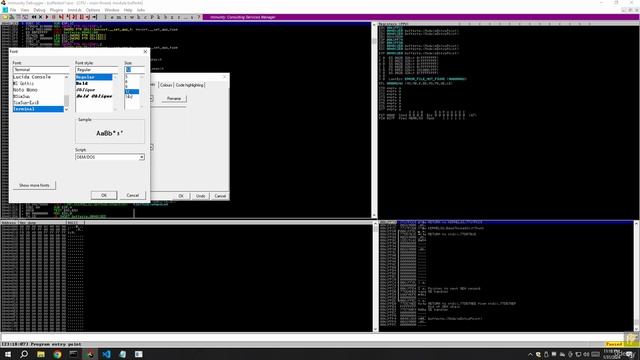Open Breakpoints window with 'b' icon
The height and width of the screenshot is (360, 640).
tap(166, 17)
